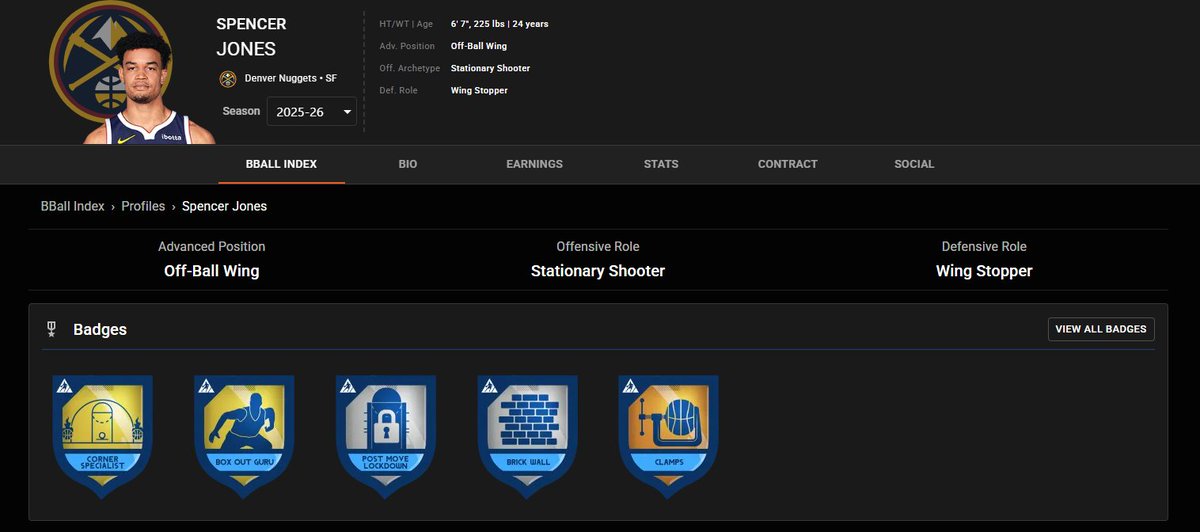
Task: Click the large 'Wing Stopper' Defensive Role value
Action: [984, 271]
